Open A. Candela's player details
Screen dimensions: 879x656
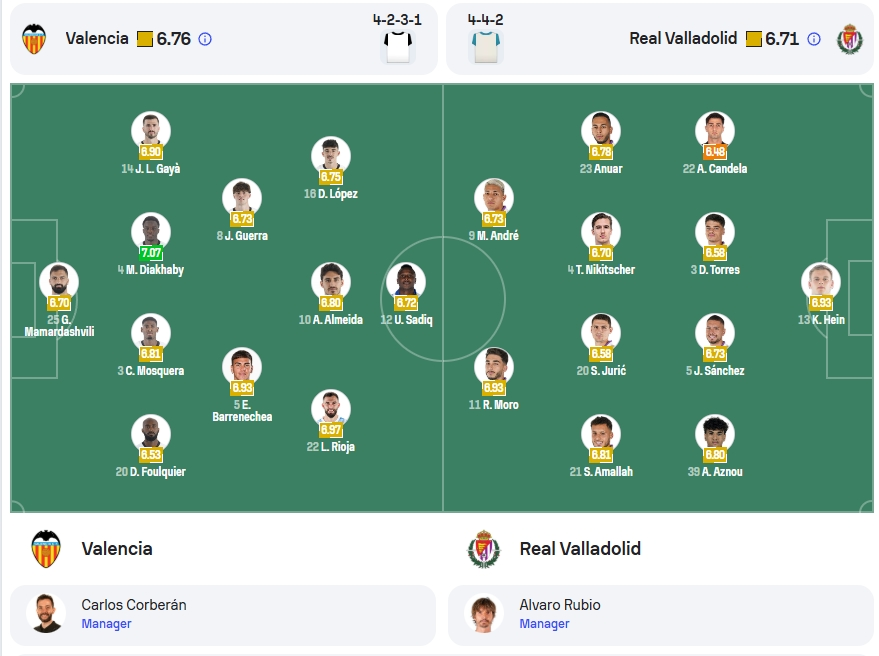[x=715, y=131]
